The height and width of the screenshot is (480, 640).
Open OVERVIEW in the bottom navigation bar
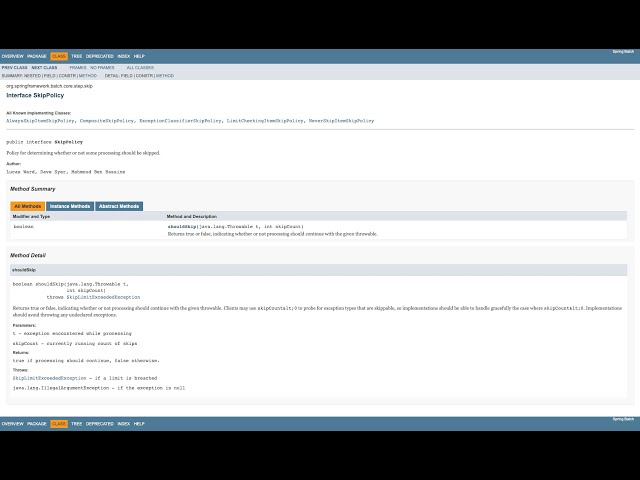pyautogui.click(x=13, y=424)
